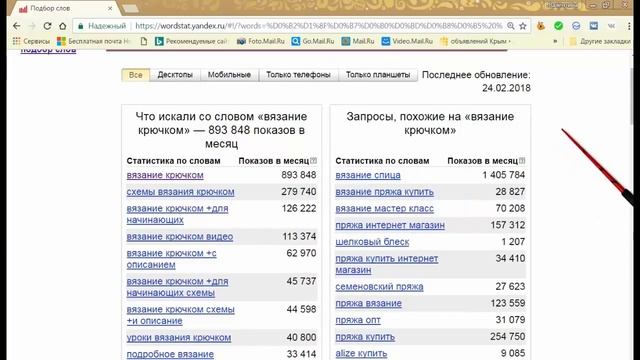Screen dimensions: 640x360
Task: Go back with the browser back arrow
Action: 17,26
